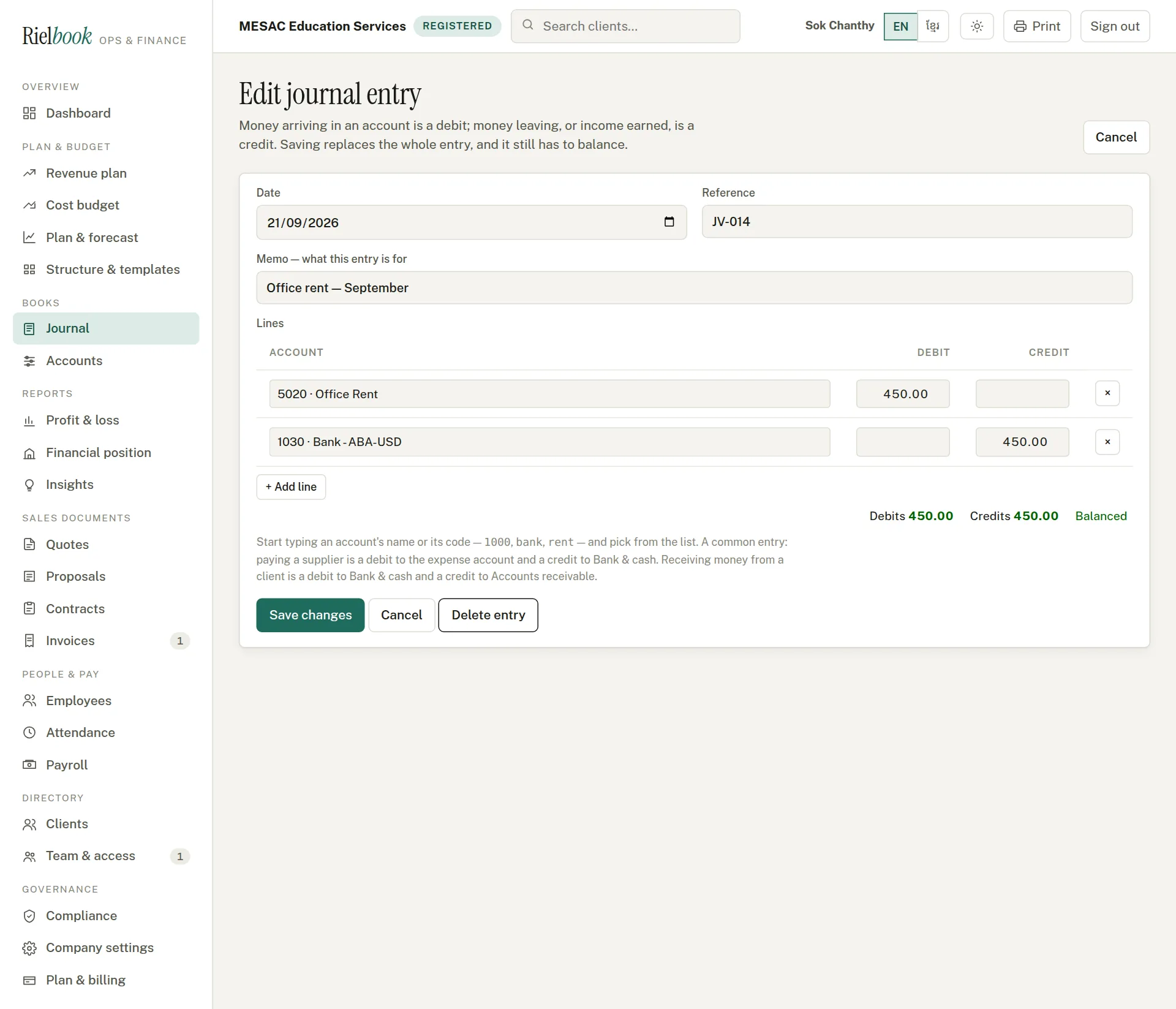Open the Company settings gear icon
This screenshot has height=1009, width=1176.
29,948
